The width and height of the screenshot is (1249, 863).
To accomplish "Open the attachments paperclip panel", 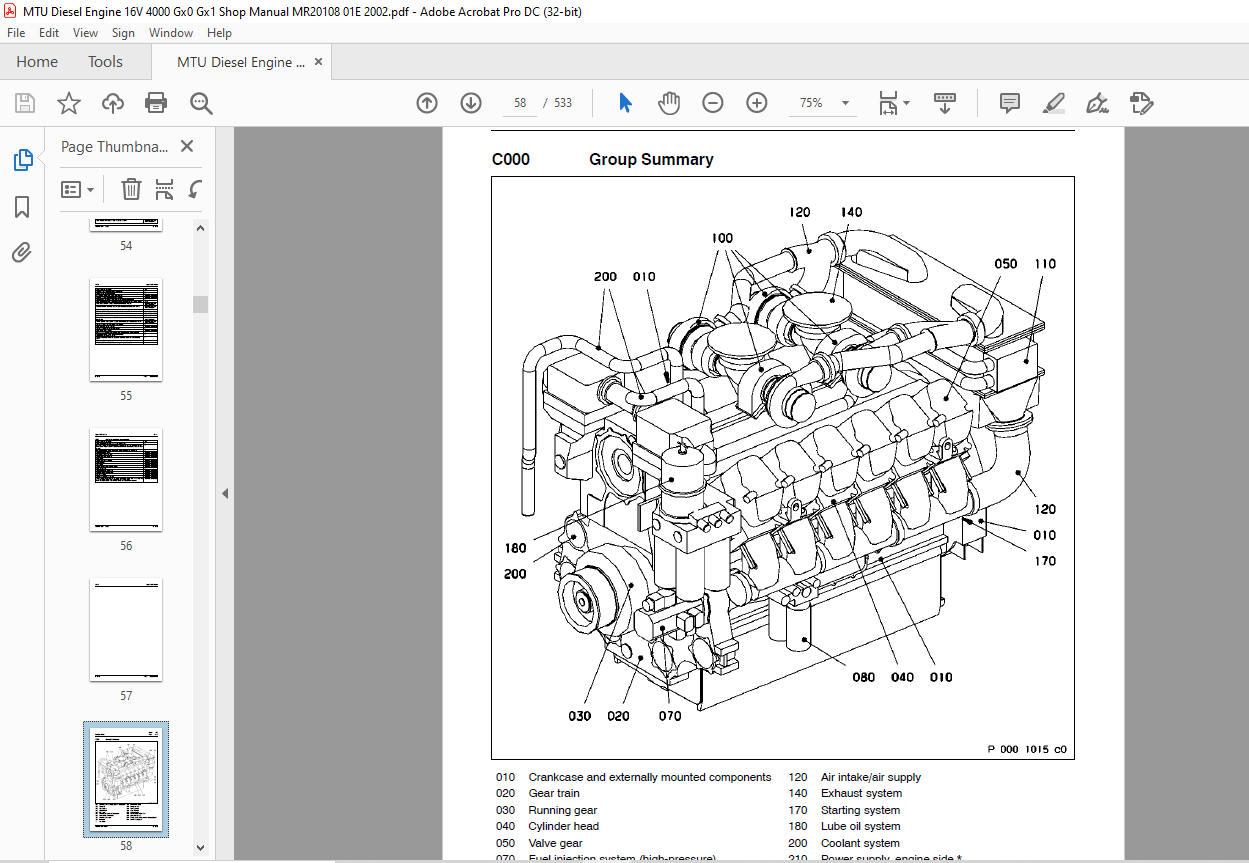I will point(22,252).
